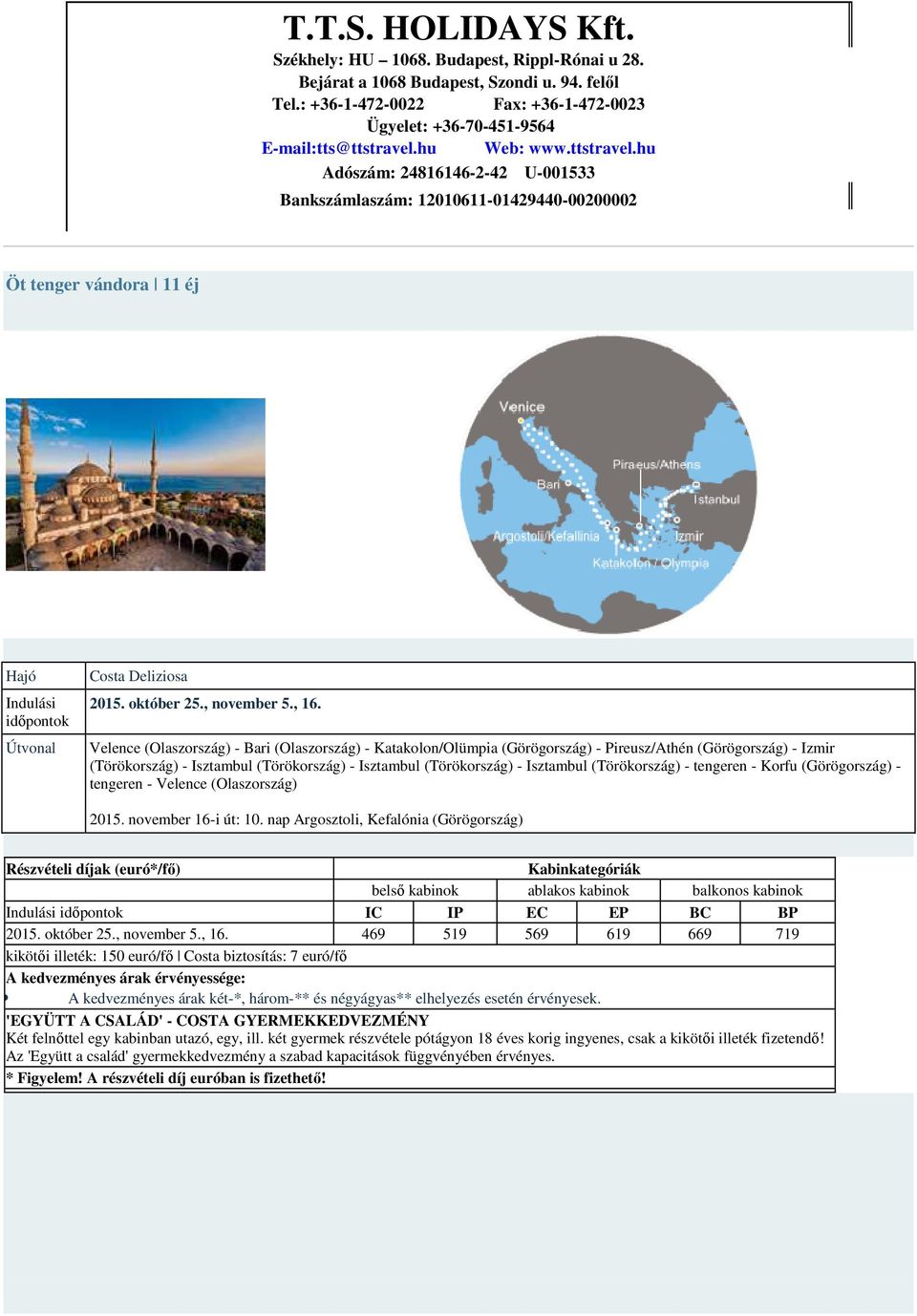
Task: Click the Argostoli/Kefallinia map label
Action: (545, 536)
